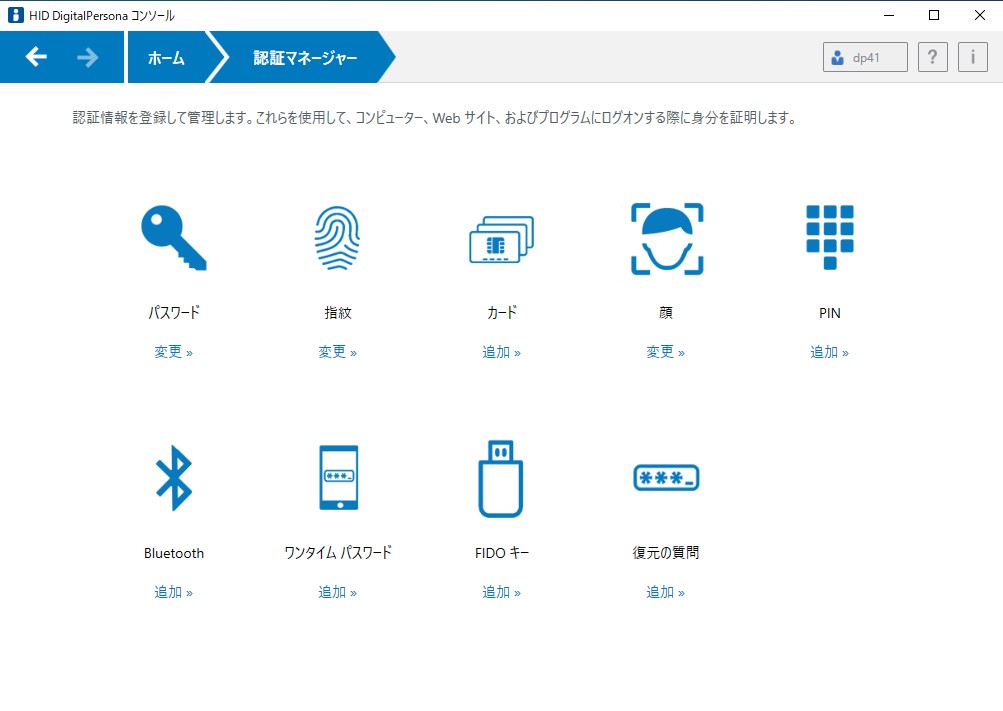Click the Bluetooth icon
Viewport: 1003px width, 711px height.
coord(173,478)
